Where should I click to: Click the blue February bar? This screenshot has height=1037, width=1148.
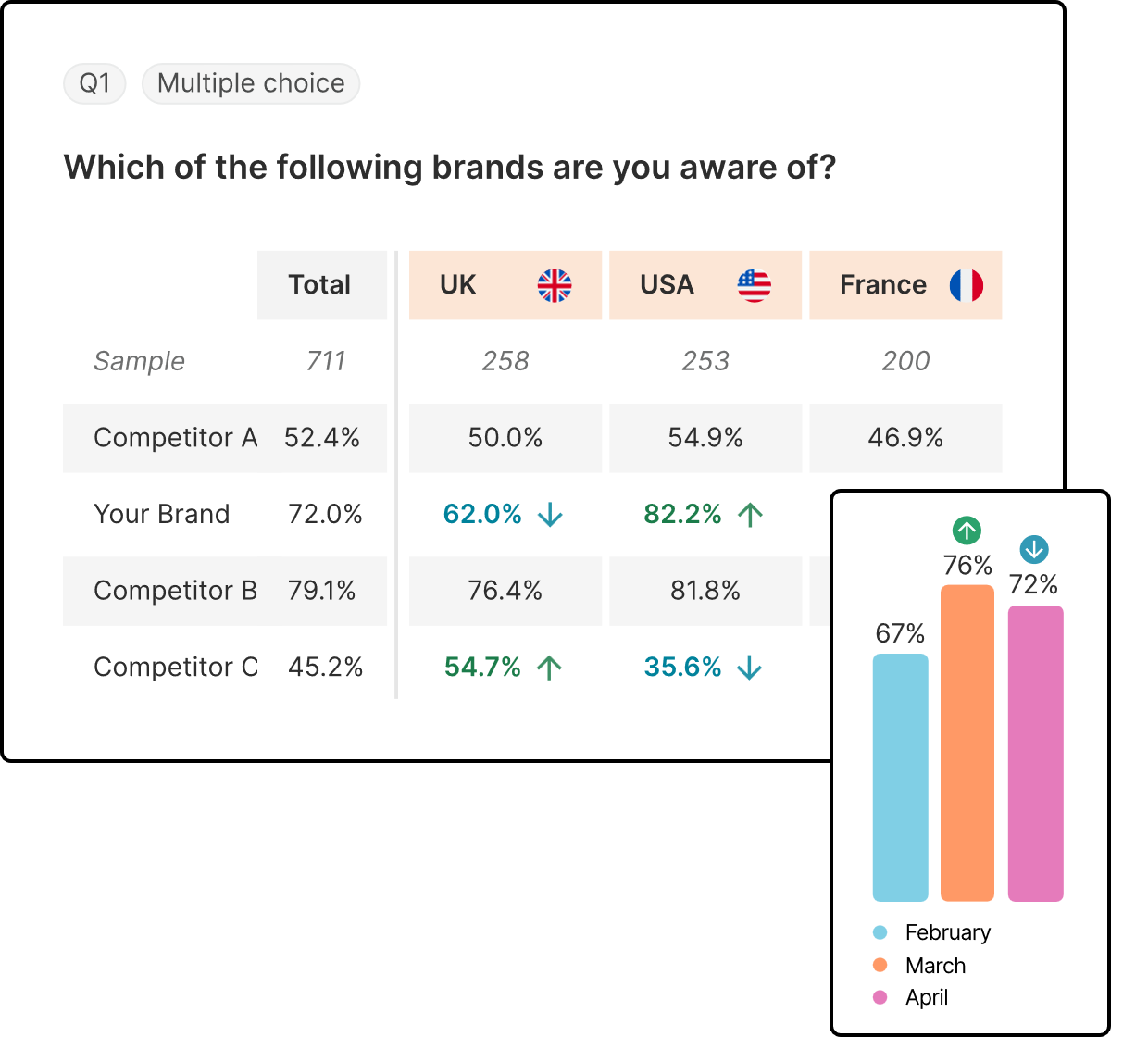pyautogui.click(x=900, y=778)
